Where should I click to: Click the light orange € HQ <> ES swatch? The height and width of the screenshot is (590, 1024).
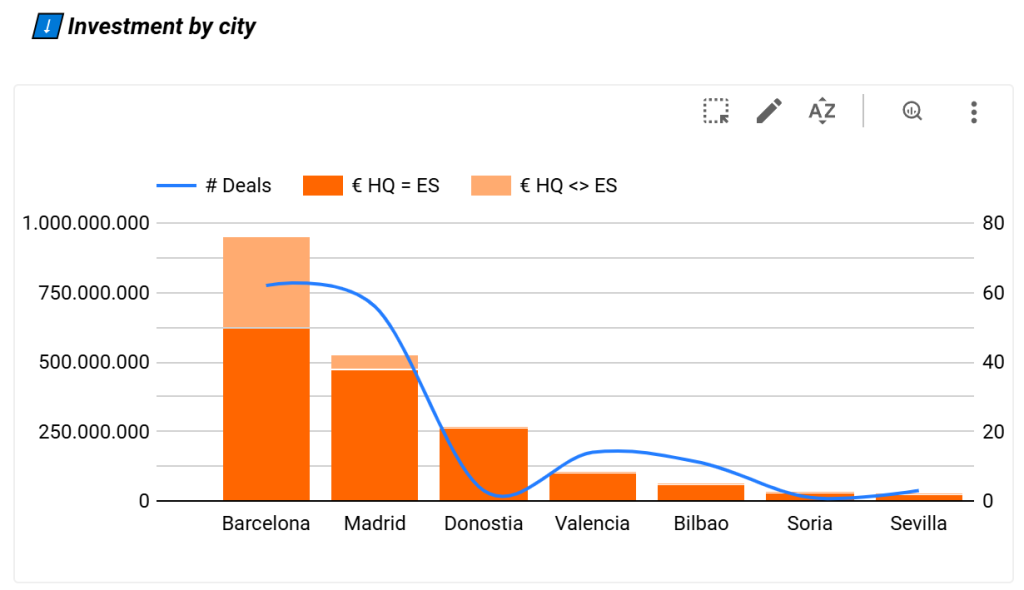(x=491, y=185)
